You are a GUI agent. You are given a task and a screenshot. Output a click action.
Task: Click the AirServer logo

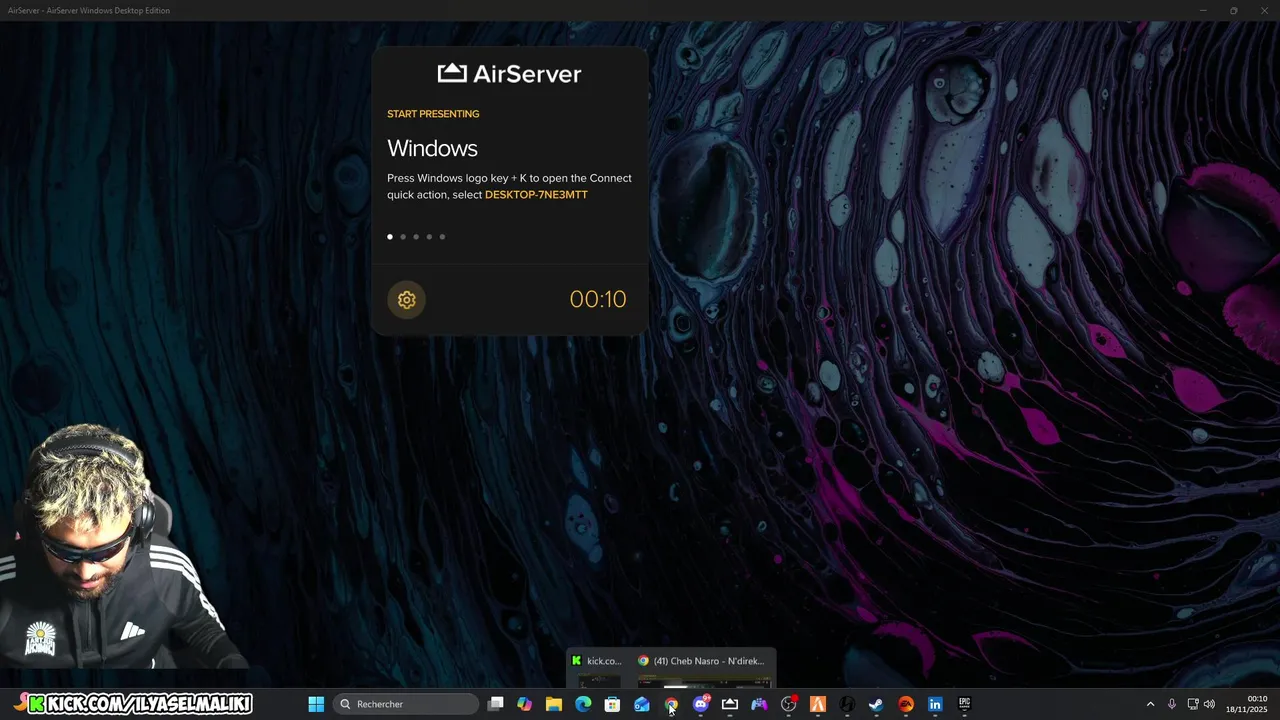pos(509,73)
